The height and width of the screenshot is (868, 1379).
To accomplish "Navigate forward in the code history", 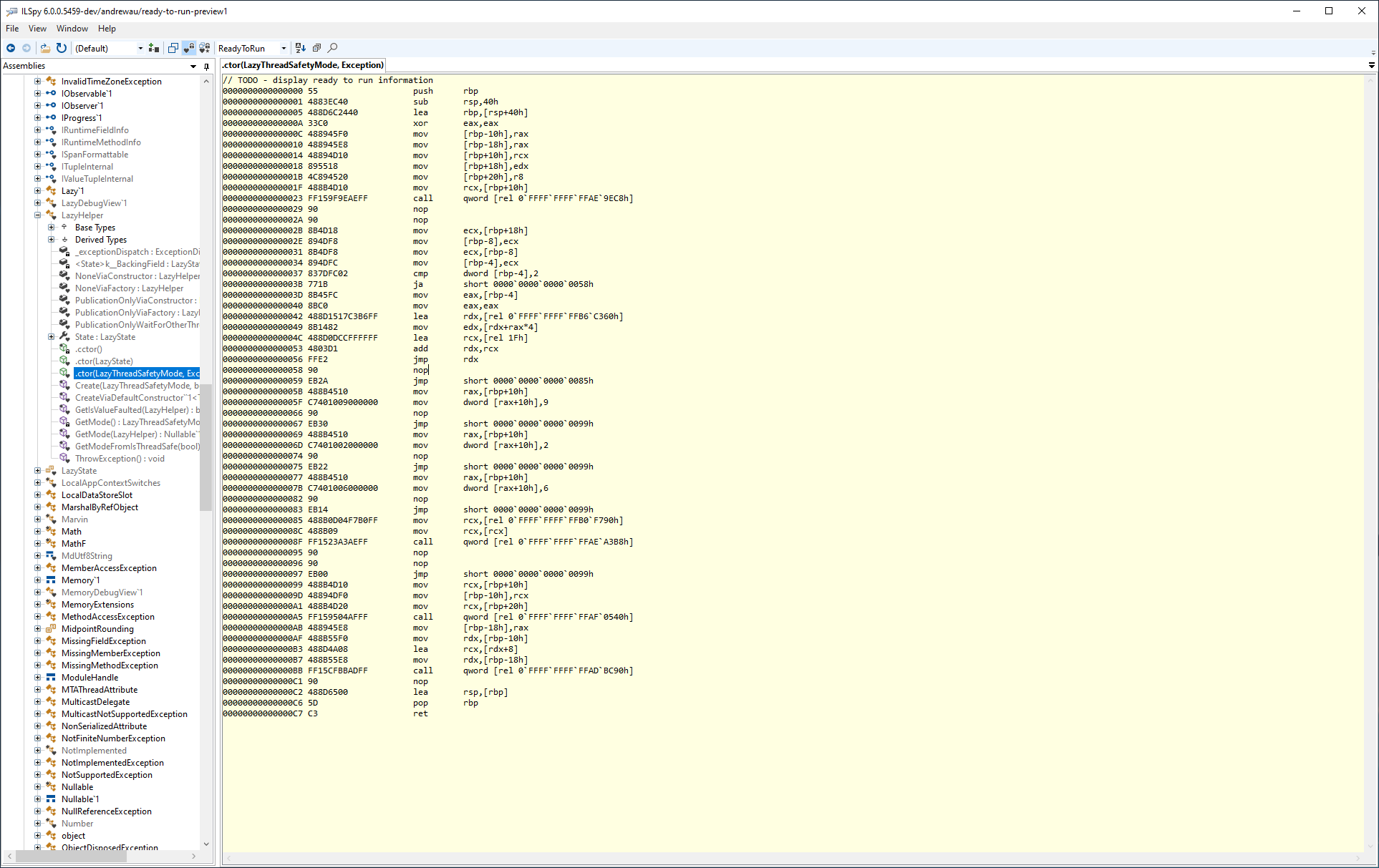I will 26,48.
